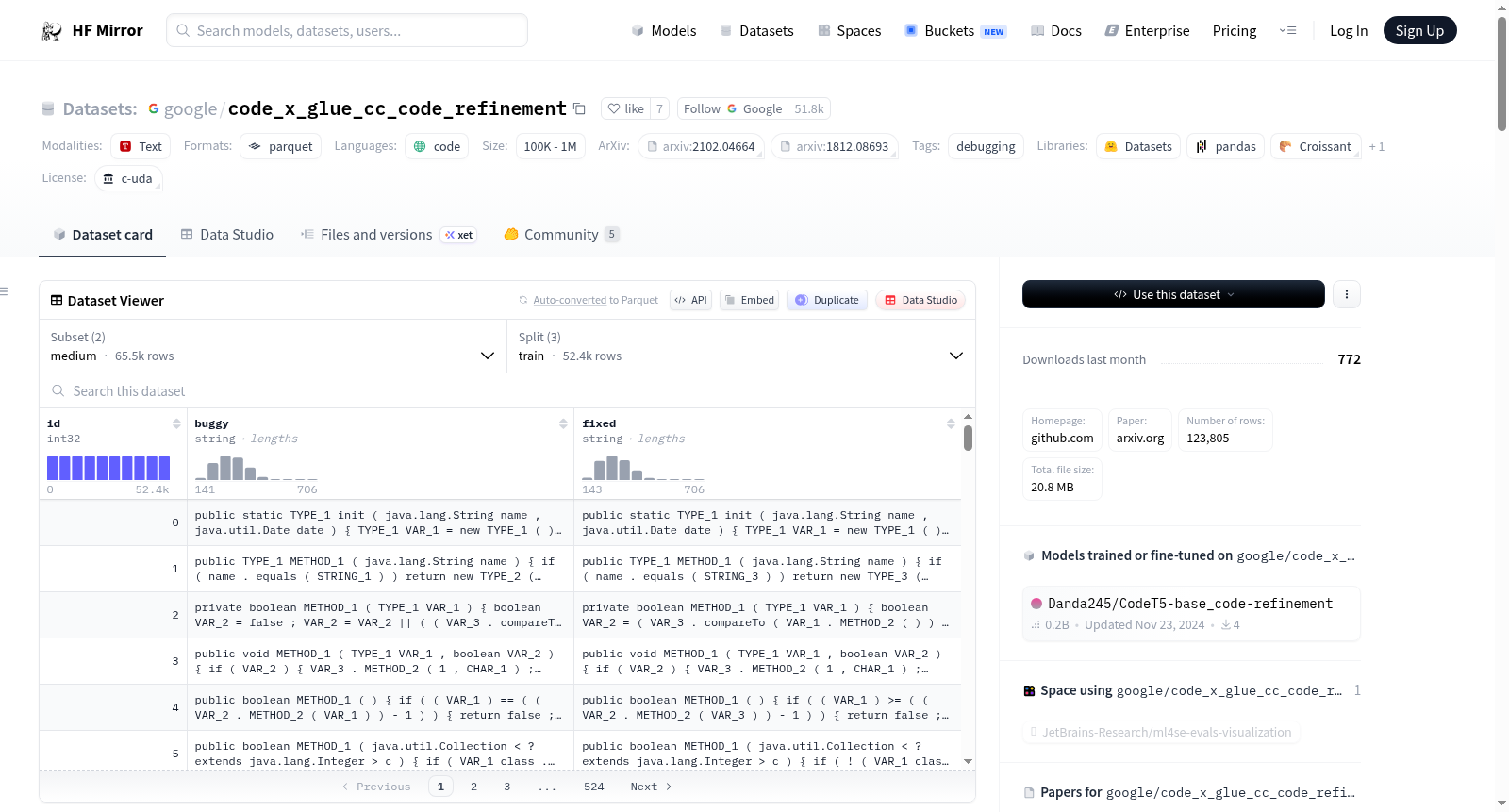
Task: Click the Embed button
Action: (748, 300)
